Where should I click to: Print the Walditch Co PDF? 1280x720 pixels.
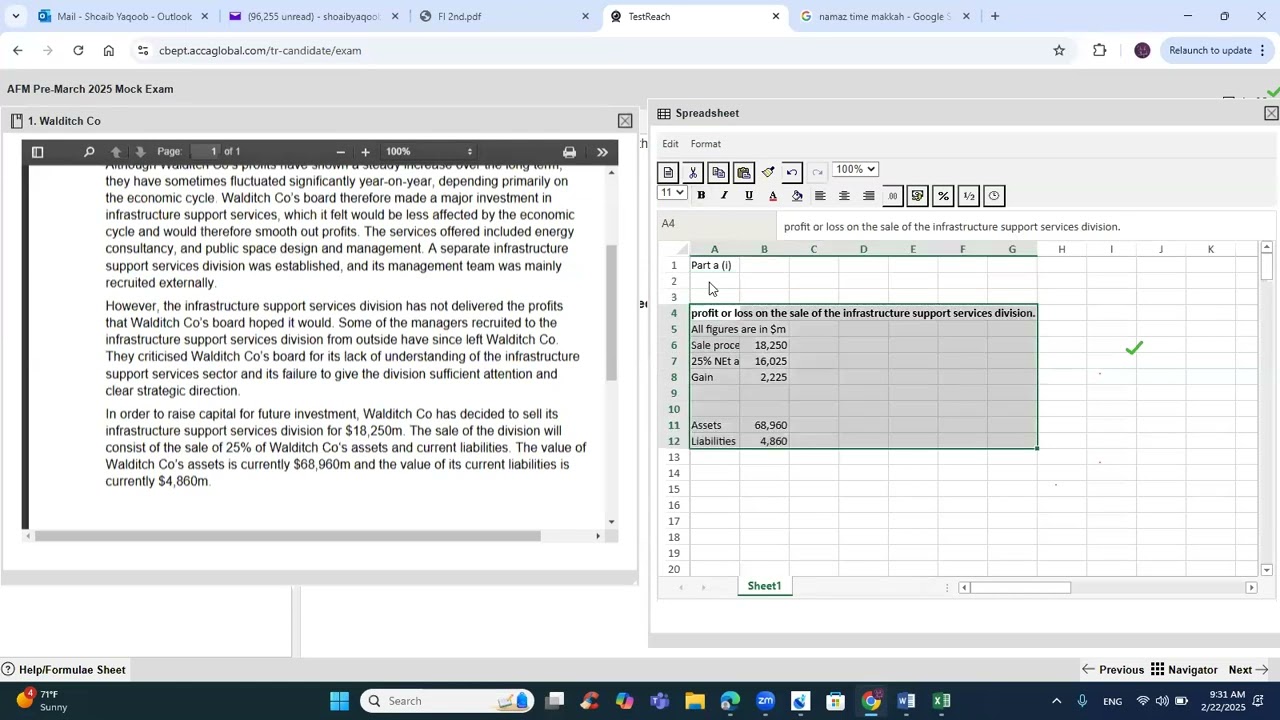[x=569, y=152]
